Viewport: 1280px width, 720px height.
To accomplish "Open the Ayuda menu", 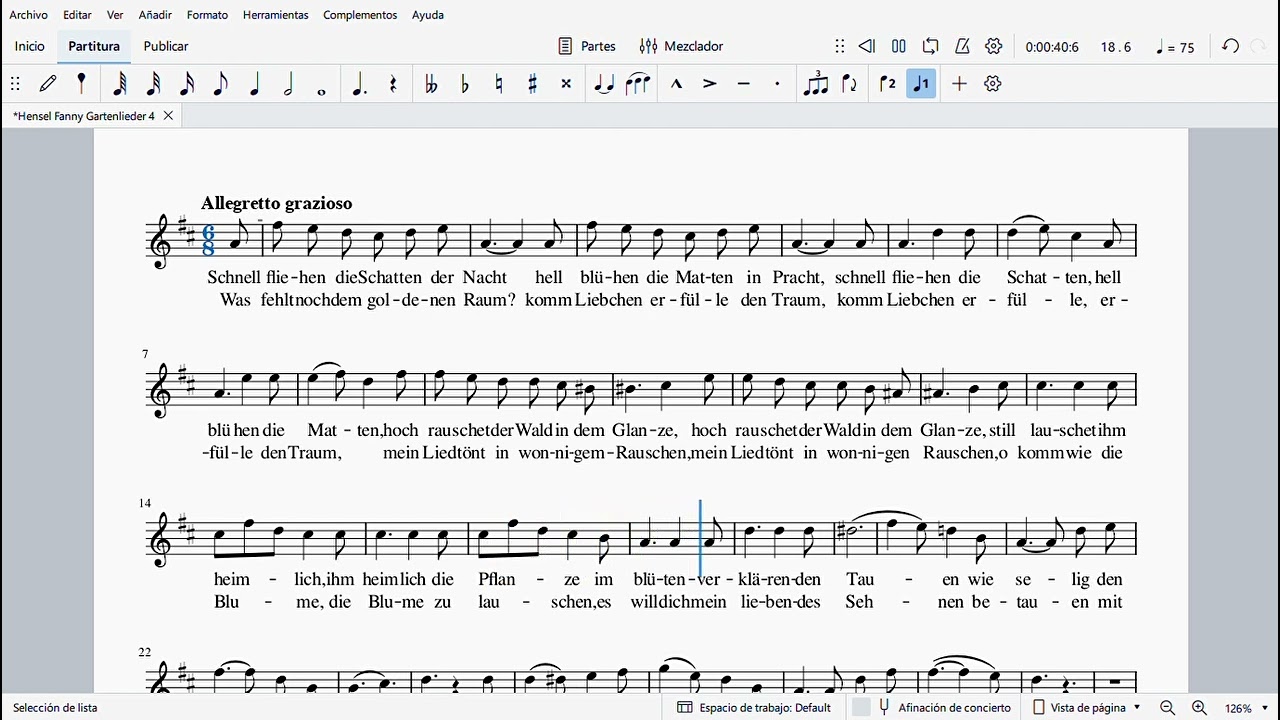I will pyautogui.click(x=428, y=15).
